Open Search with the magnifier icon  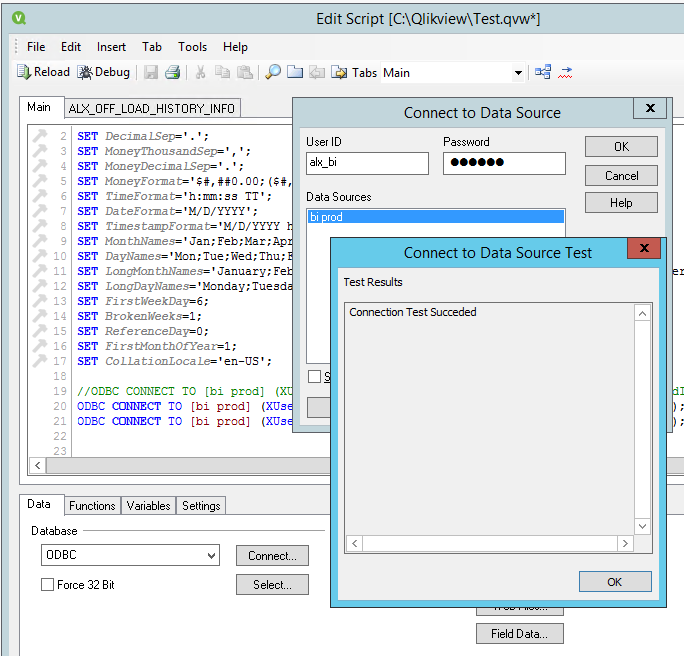click(272, 72)
